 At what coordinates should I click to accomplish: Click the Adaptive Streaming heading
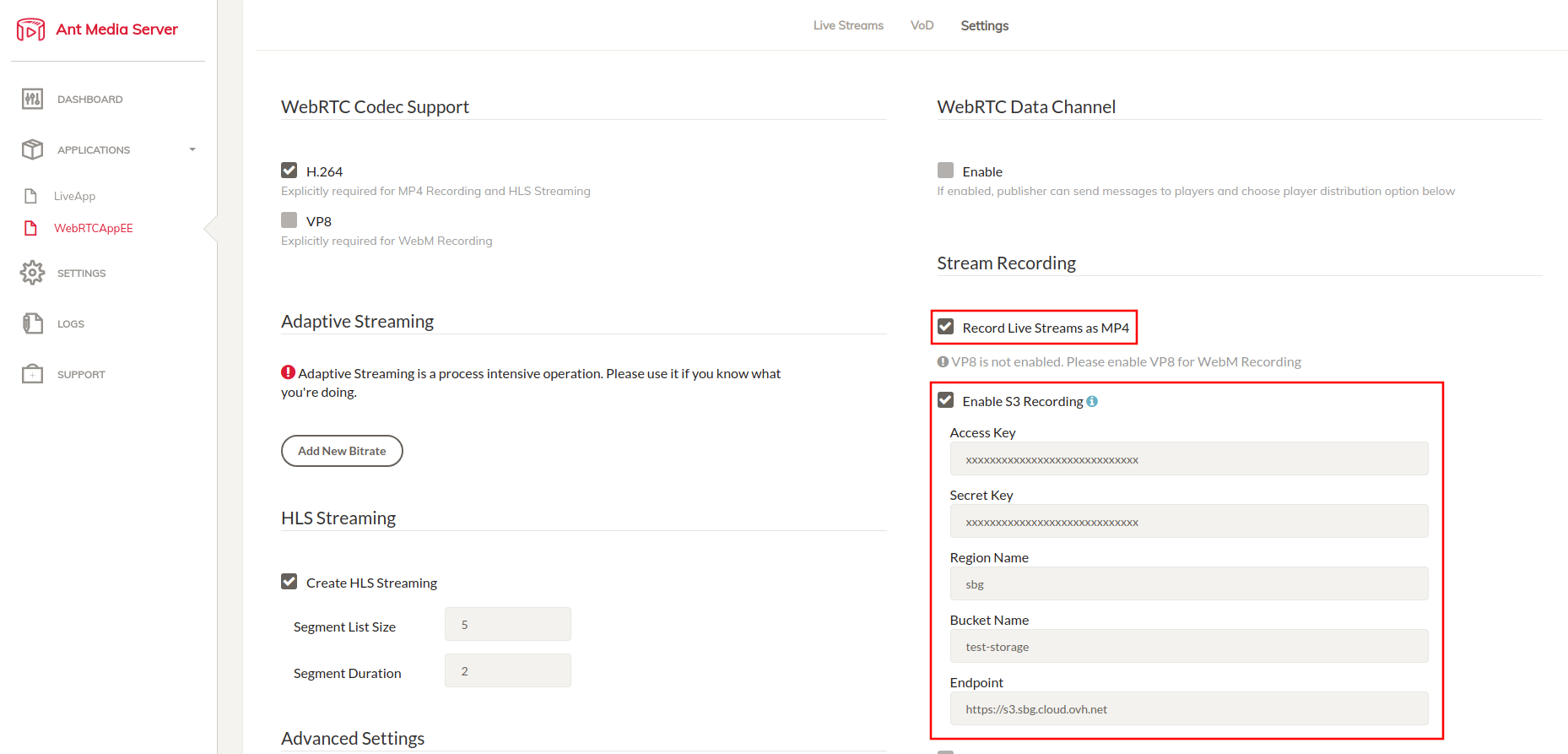click(x=357, y=322)
